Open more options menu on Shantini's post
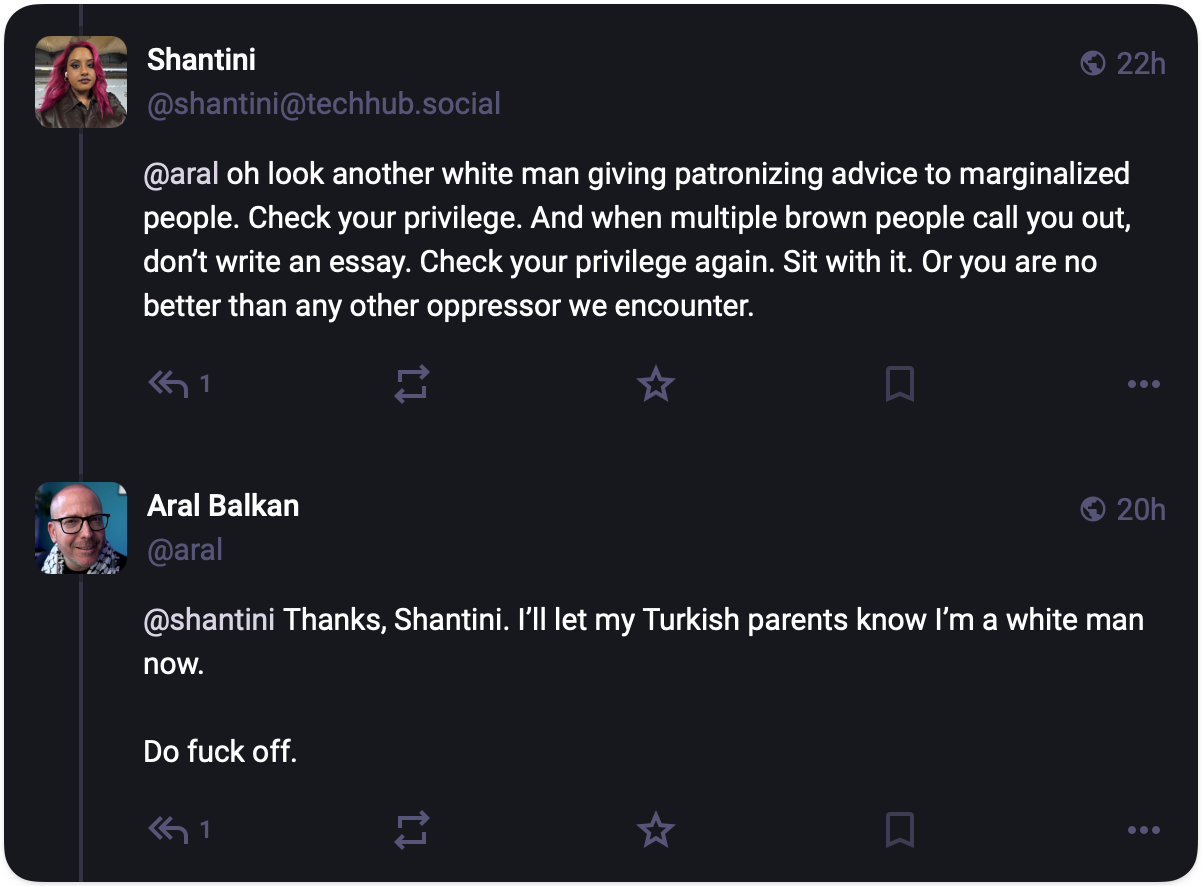 [x=1143, y=384]
